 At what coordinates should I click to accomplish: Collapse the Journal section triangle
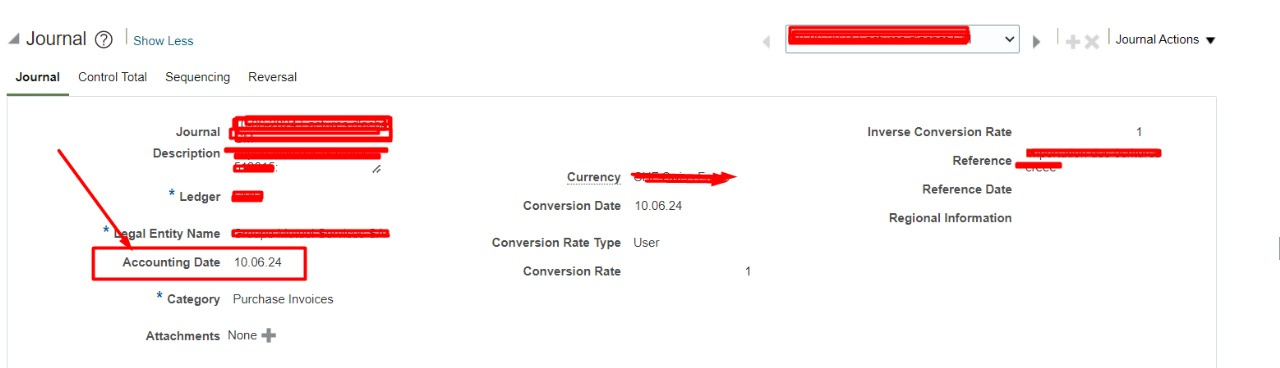[14, 40]
